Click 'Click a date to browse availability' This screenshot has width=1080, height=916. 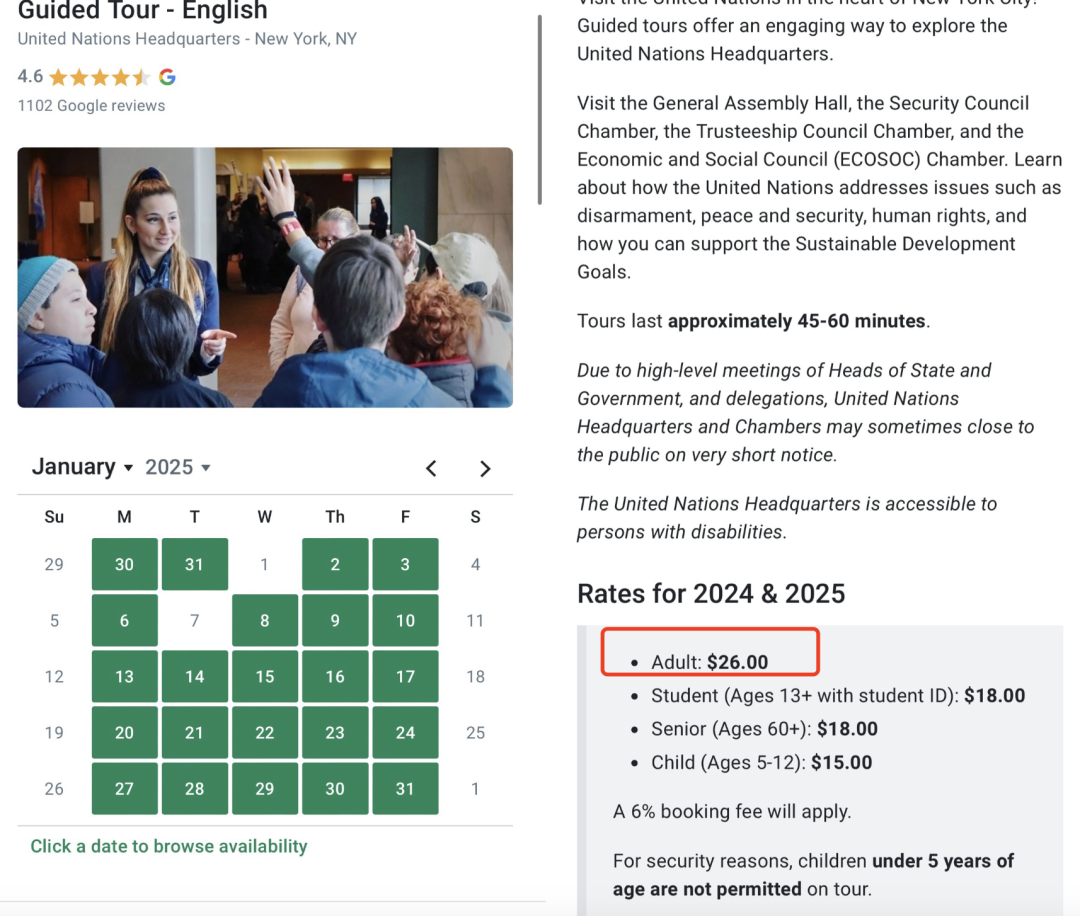tap(169, 846)
